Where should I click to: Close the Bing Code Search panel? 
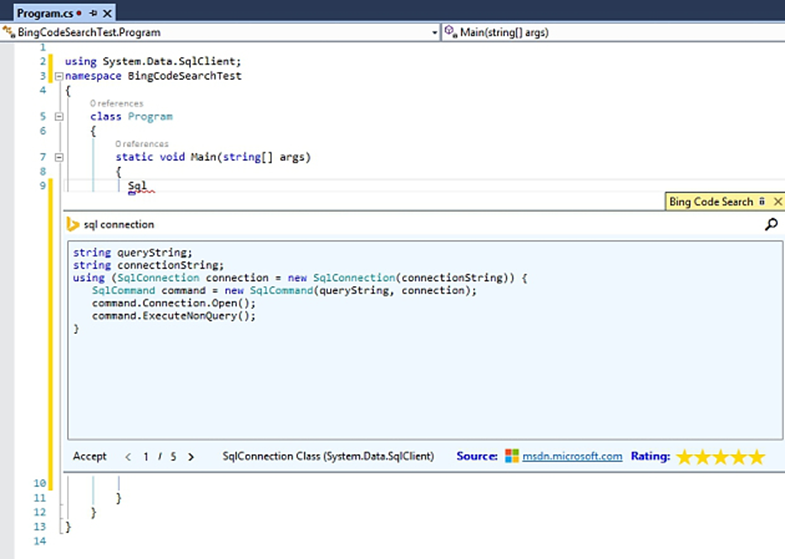[x=777, y=201]
